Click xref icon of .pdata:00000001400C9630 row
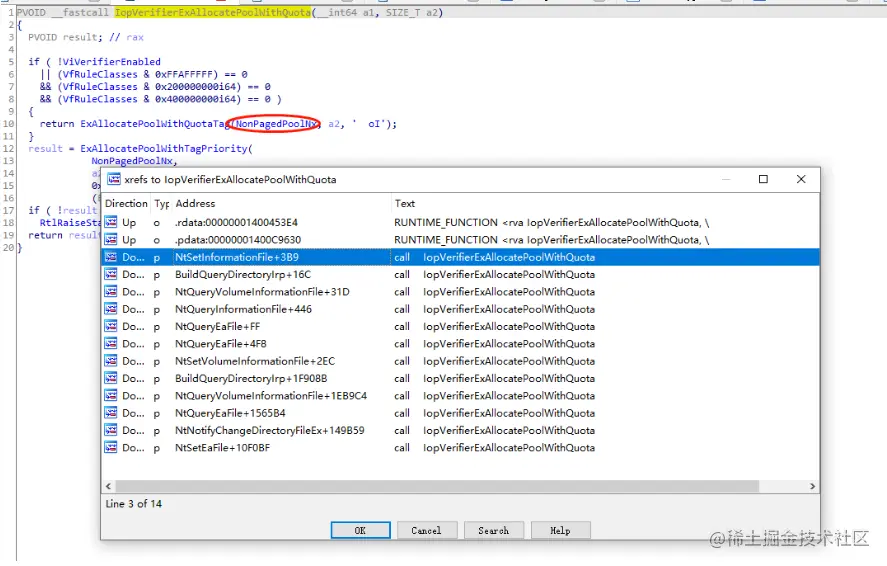This screenshot has height=566, width=887. tap(111, 240)
